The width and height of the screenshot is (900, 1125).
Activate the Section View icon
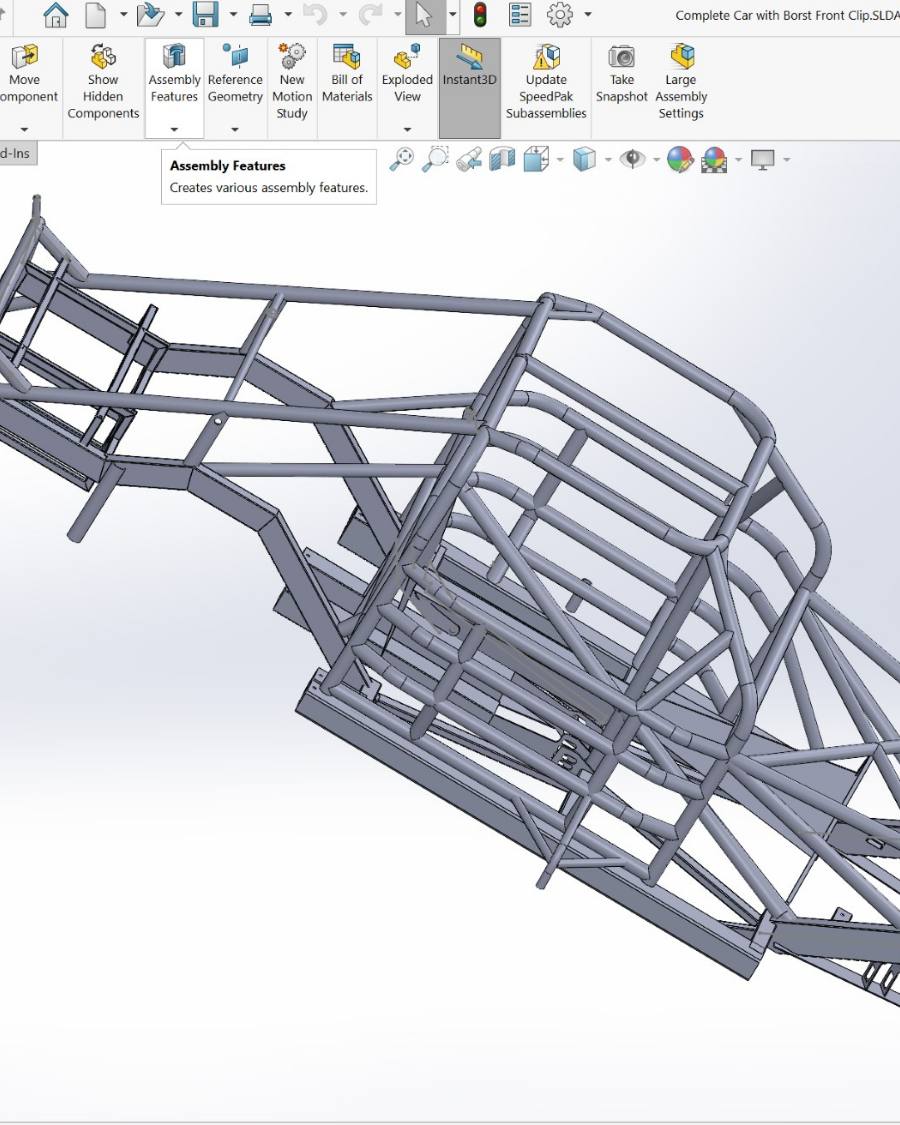pyautogui.click(x=502, y=159)
